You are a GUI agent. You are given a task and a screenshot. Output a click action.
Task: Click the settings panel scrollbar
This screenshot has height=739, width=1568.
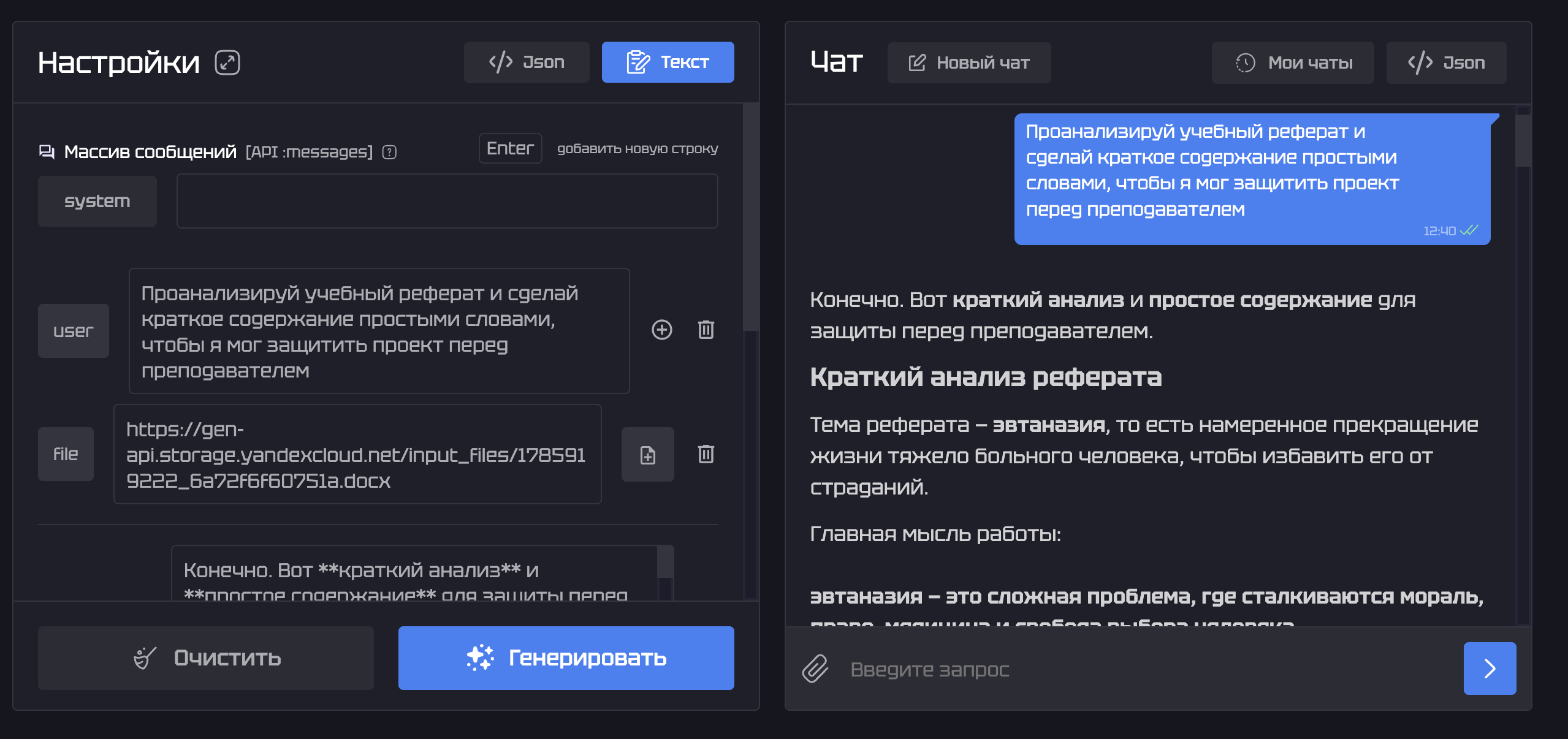pos(751,218)
